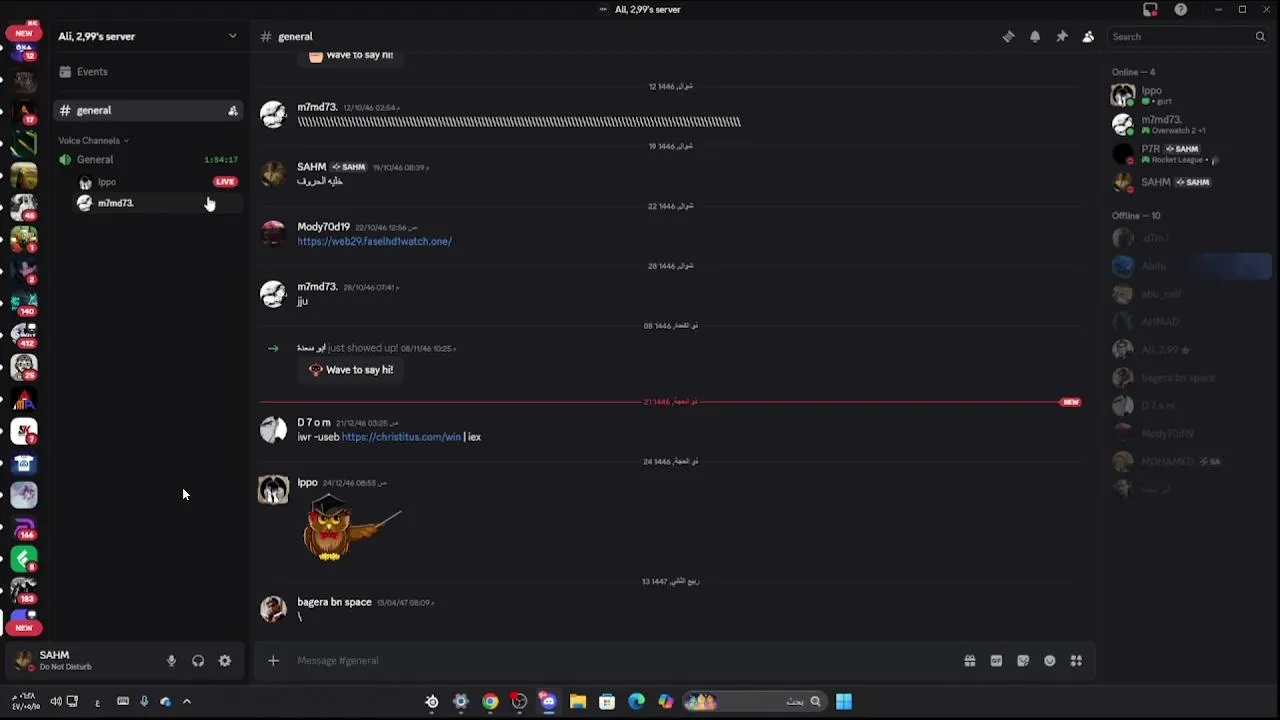Open the web29.faselhd1watch.one link

click(x=374, y=242)
